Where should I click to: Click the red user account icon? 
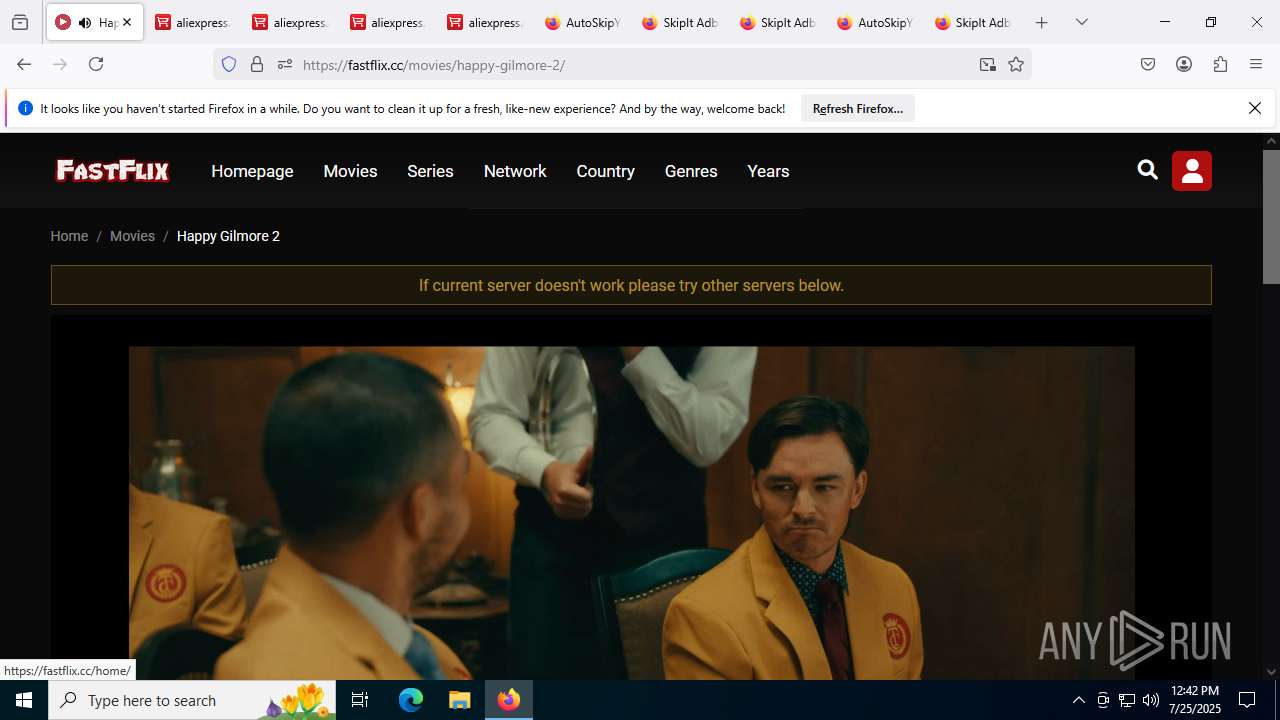(1192, 171)
